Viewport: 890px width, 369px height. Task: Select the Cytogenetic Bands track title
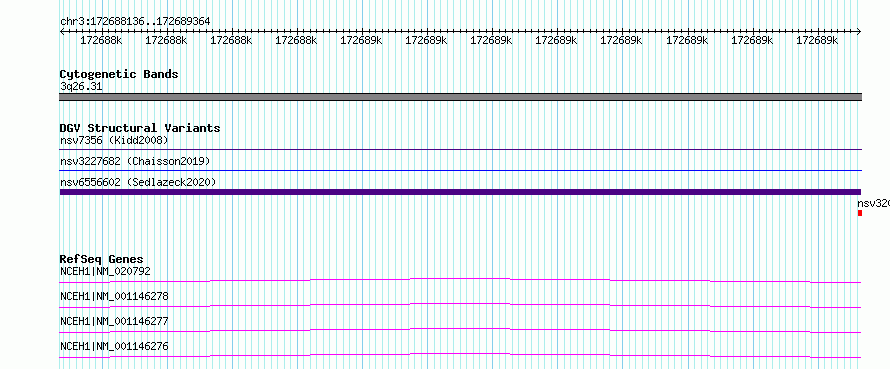pyautogui.click(x=119, y=74)
